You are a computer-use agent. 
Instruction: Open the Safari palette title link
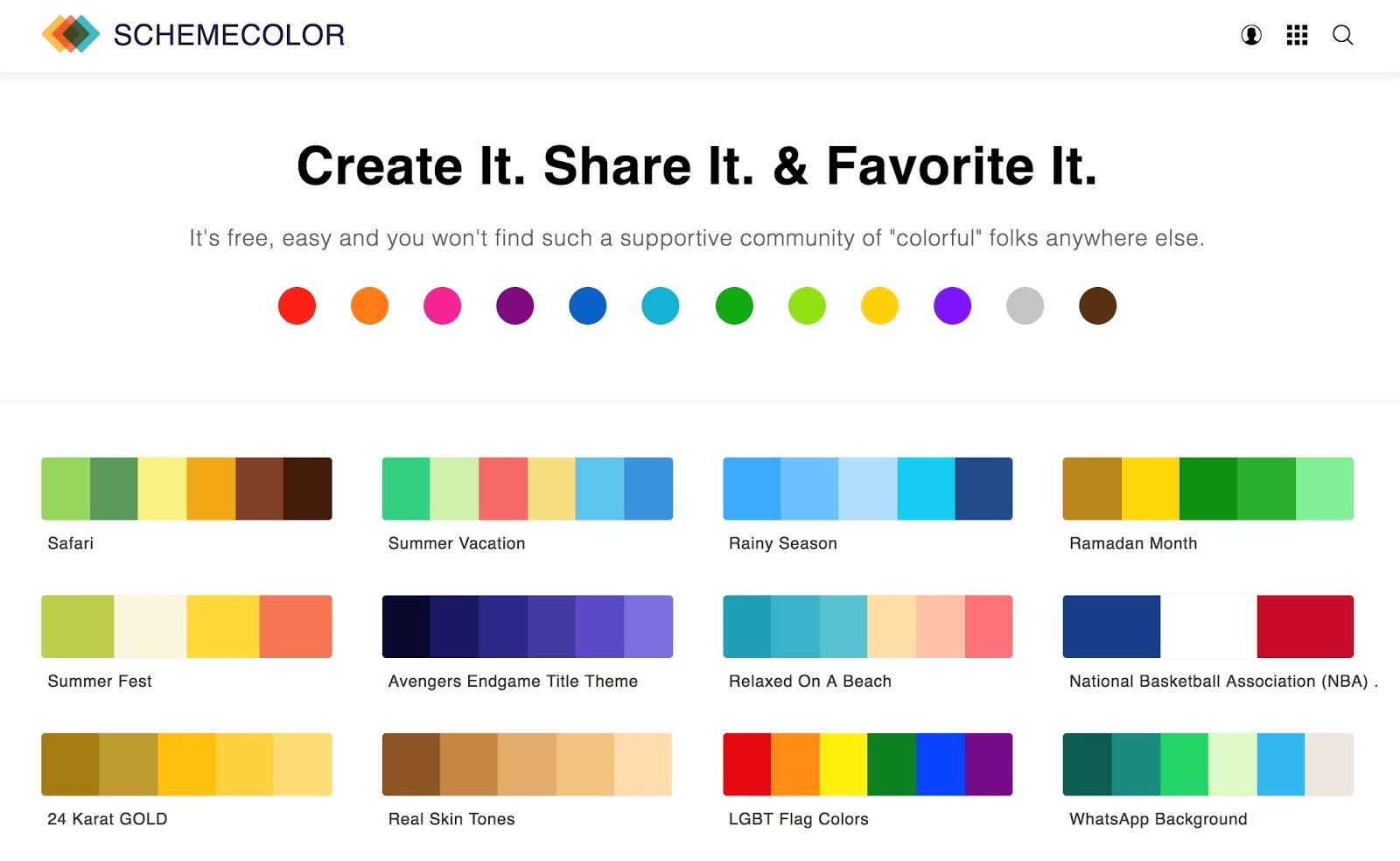tap(70, 543)
